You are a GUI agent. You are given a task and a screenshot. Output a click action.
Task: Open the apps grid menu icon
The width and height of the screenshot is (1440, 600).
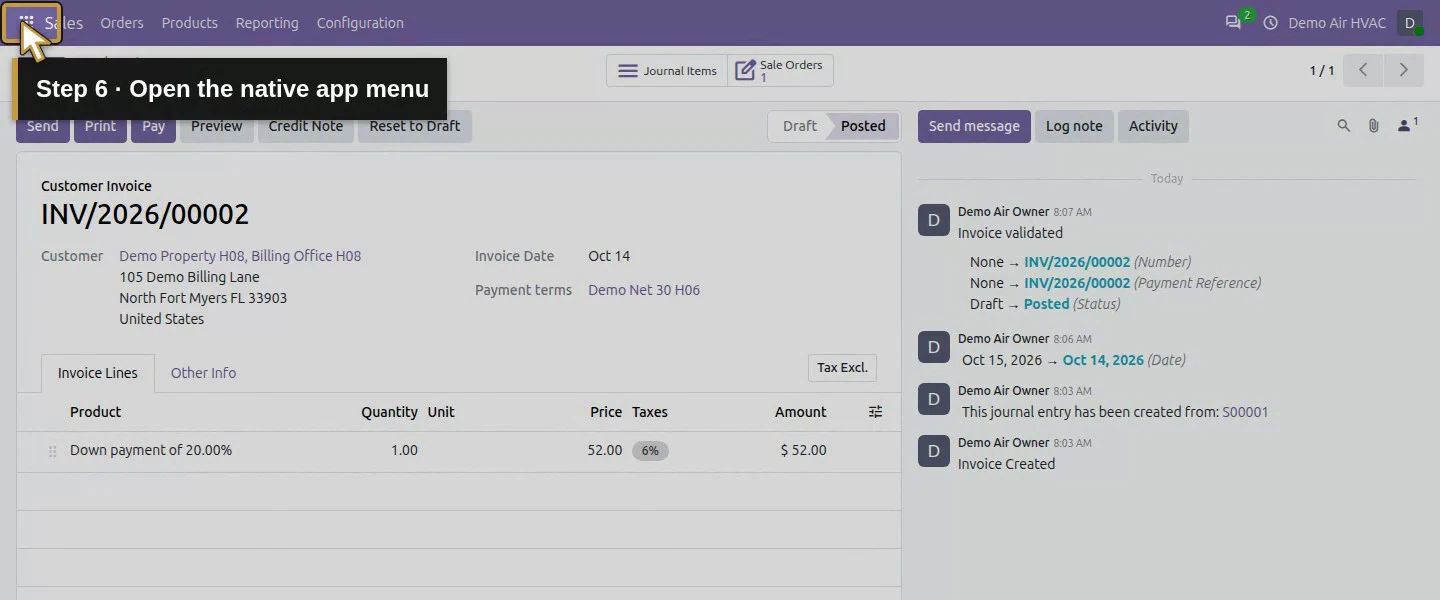point(27,22)
